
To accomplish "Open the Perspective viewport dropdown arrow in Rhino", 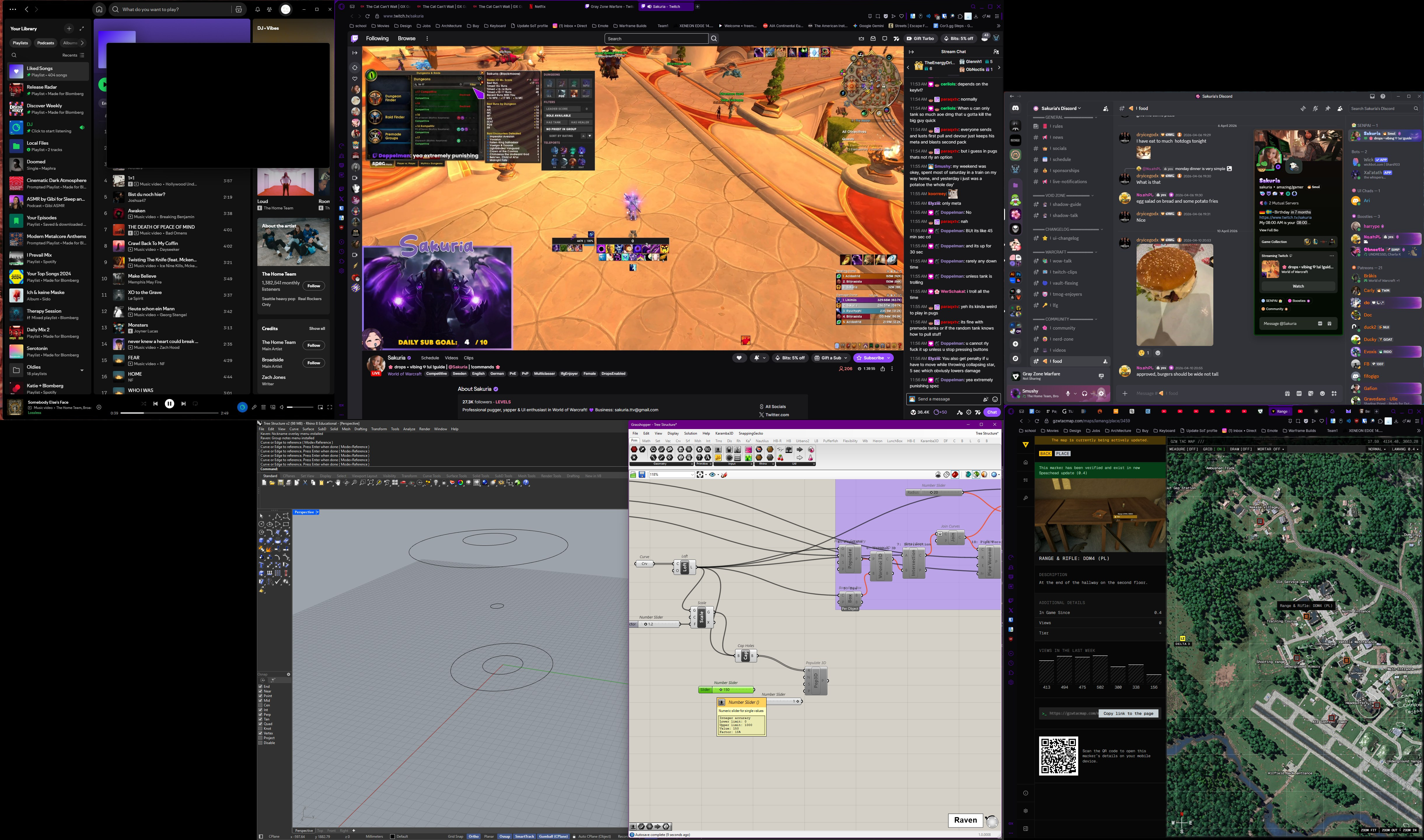I will click(317, 512).
